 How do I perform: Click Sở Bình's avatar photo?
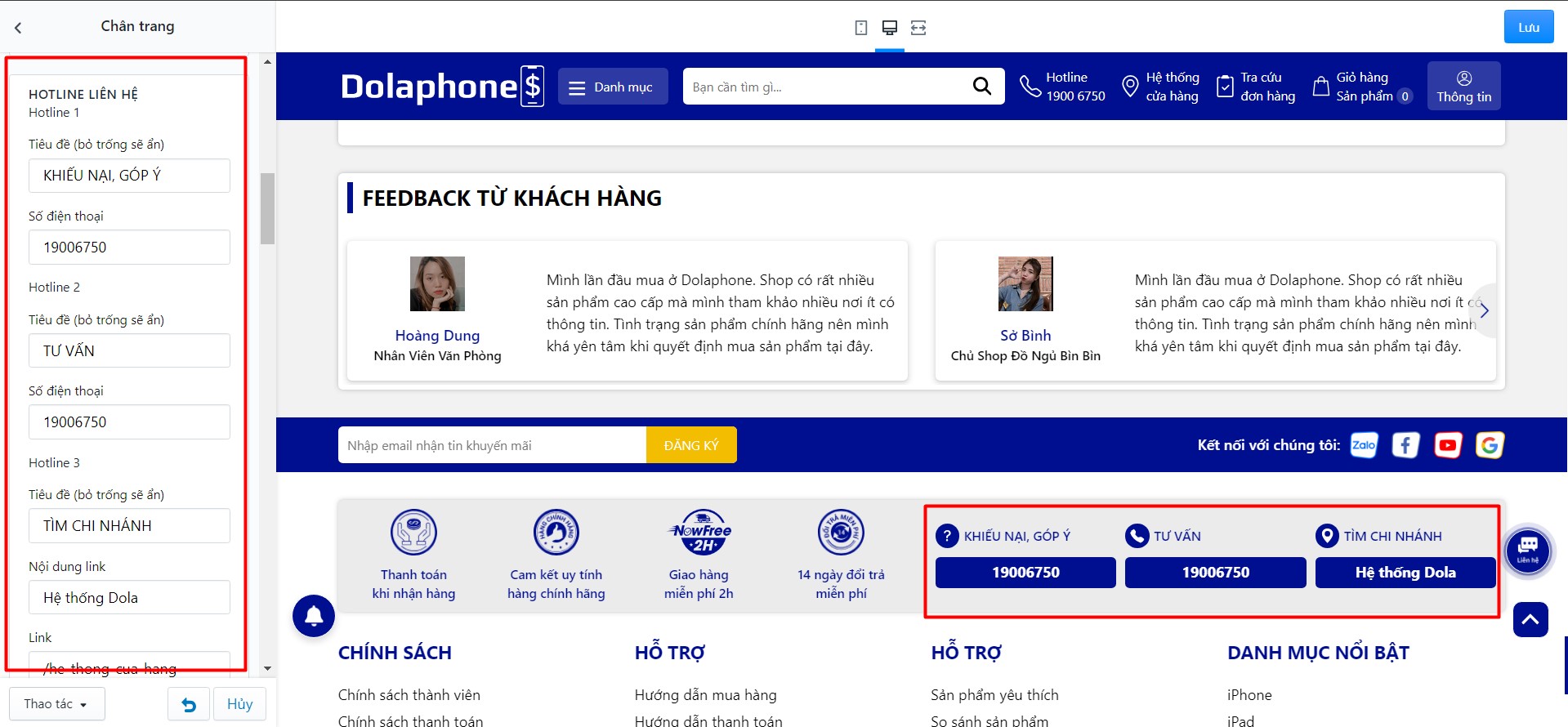[1025, 283]
